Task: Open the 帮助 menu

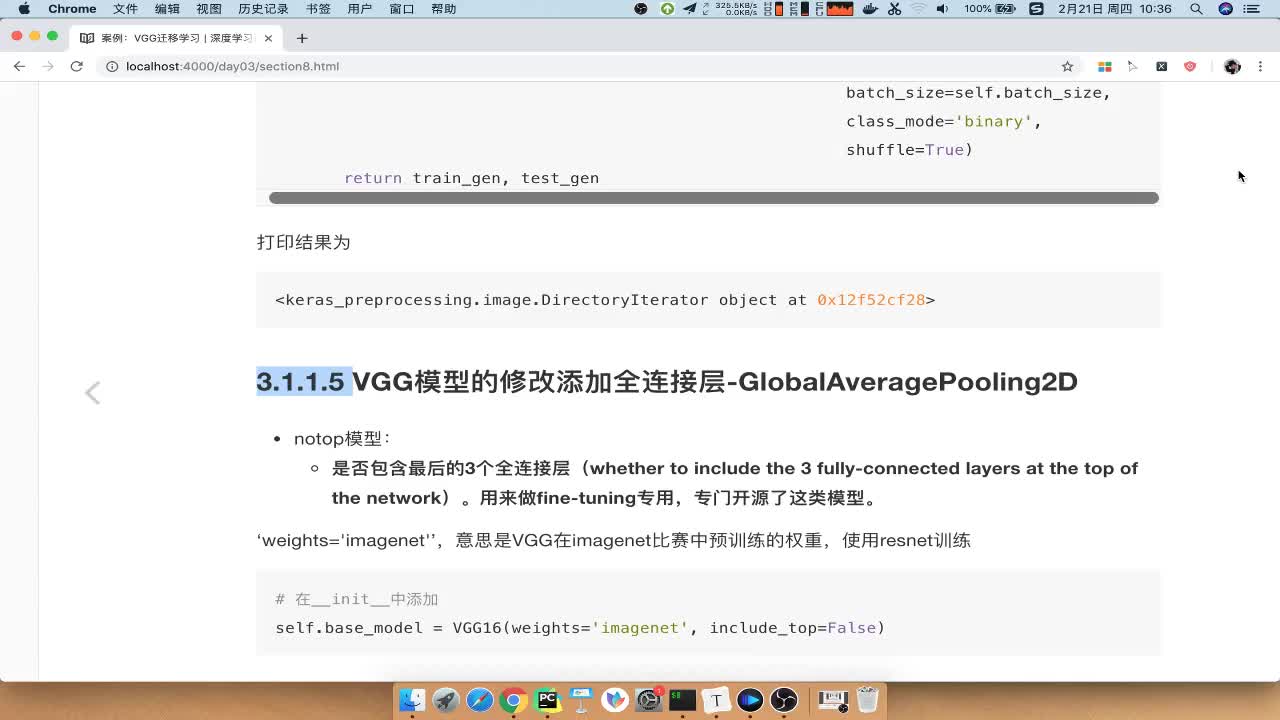Action: coord(443,9)
